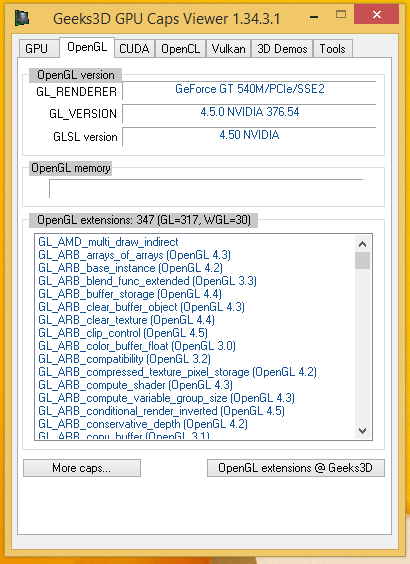This screenshot has width=410, height=564.
Task: Click the GL_VERSION value field
Action: (x=249, y=113)
